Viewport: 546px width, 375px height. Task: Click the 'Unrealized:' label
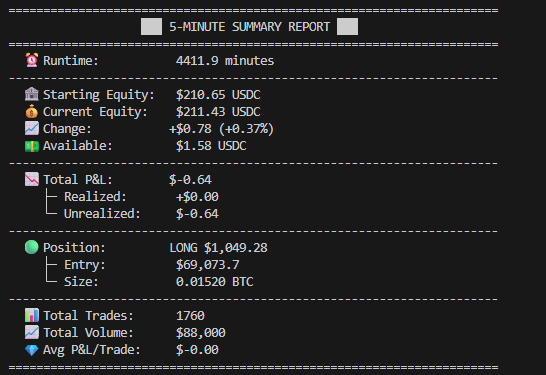point(102,214)
